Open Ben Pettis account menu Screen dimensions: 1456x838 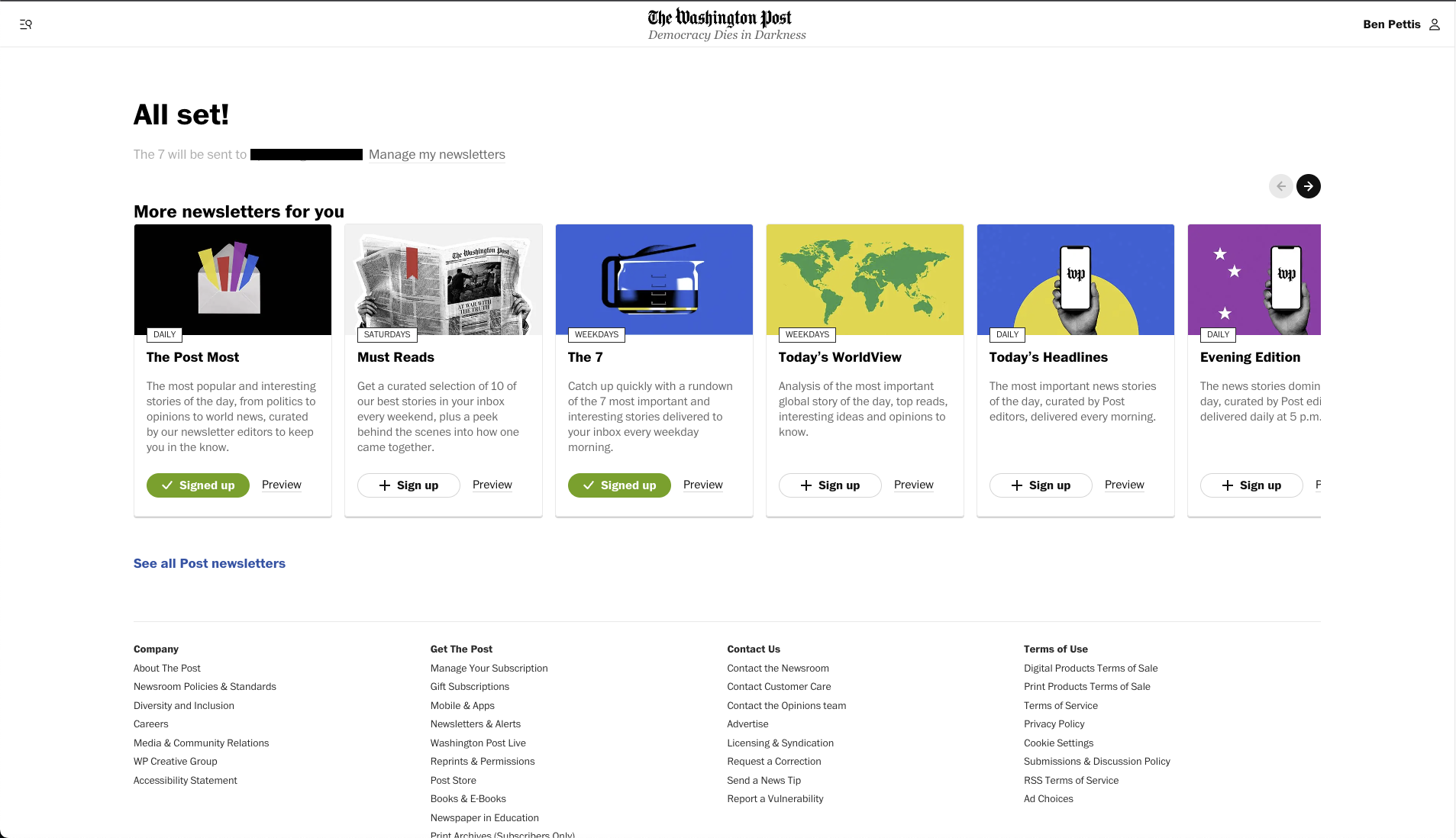[x=1391, y=24]
